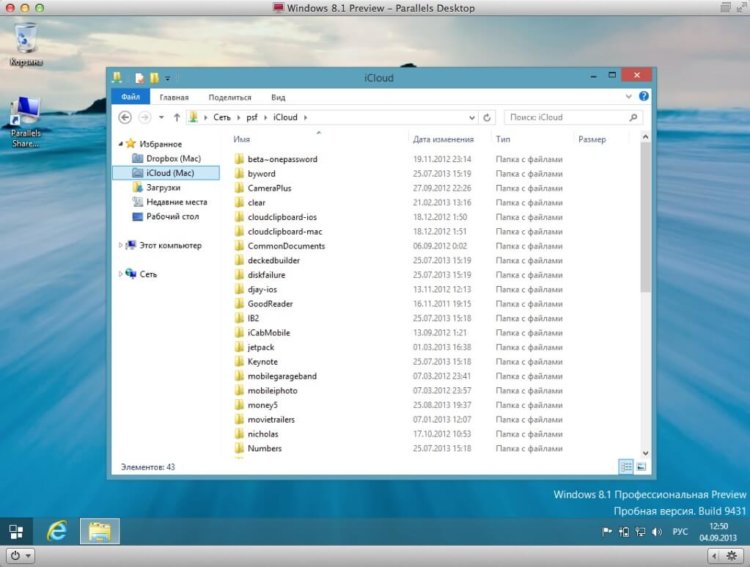Click Сеть in the breadcrumb path

(221, 117)
